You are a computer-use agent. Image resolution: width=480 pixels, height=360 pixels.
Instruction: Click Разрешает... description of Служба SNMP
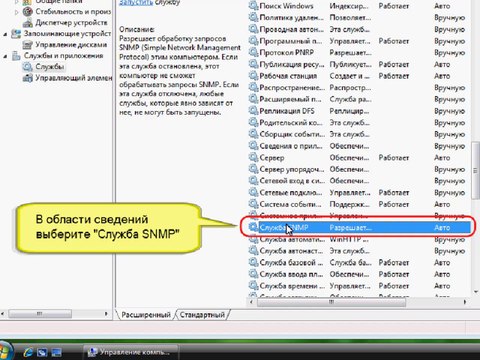point(350,227)
